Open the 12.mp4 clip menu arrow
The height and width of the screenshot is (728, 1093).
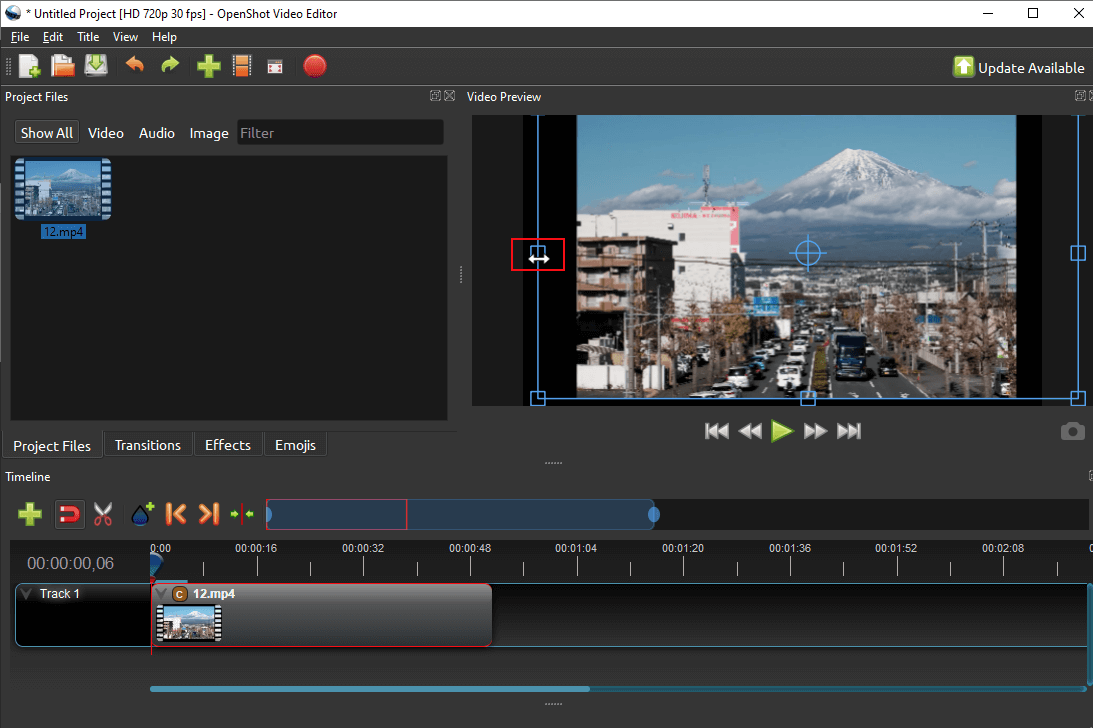[162, 594]
